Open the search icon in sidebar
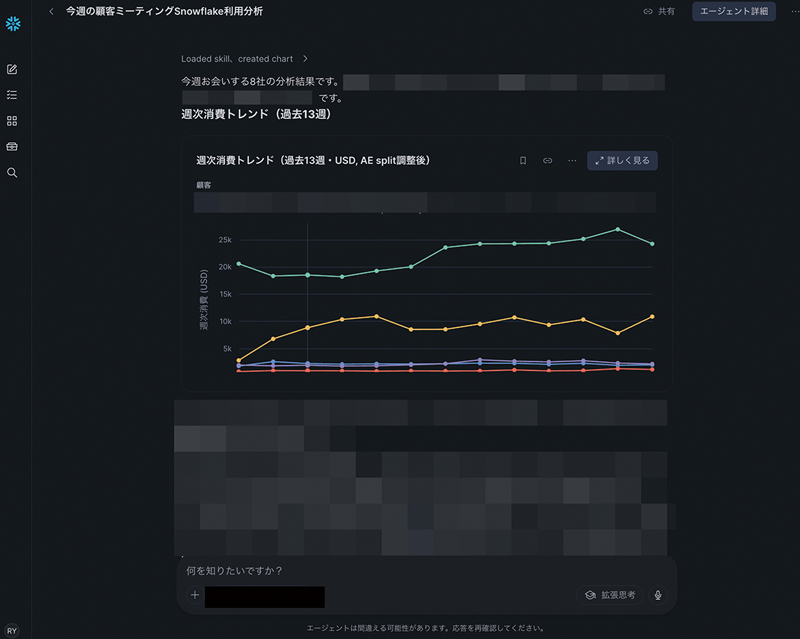The image size is (800, 639). tap(12, 173)
